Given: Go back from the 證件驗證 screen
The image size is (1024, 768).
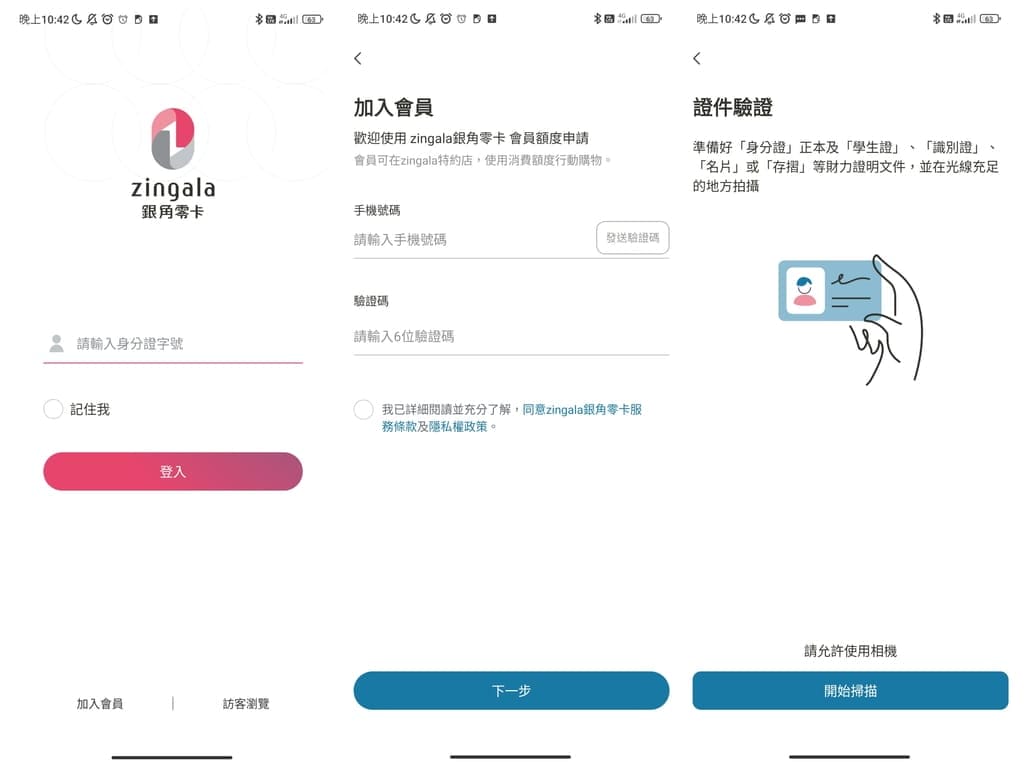Looking at the screenshot, I should [697, 58].
